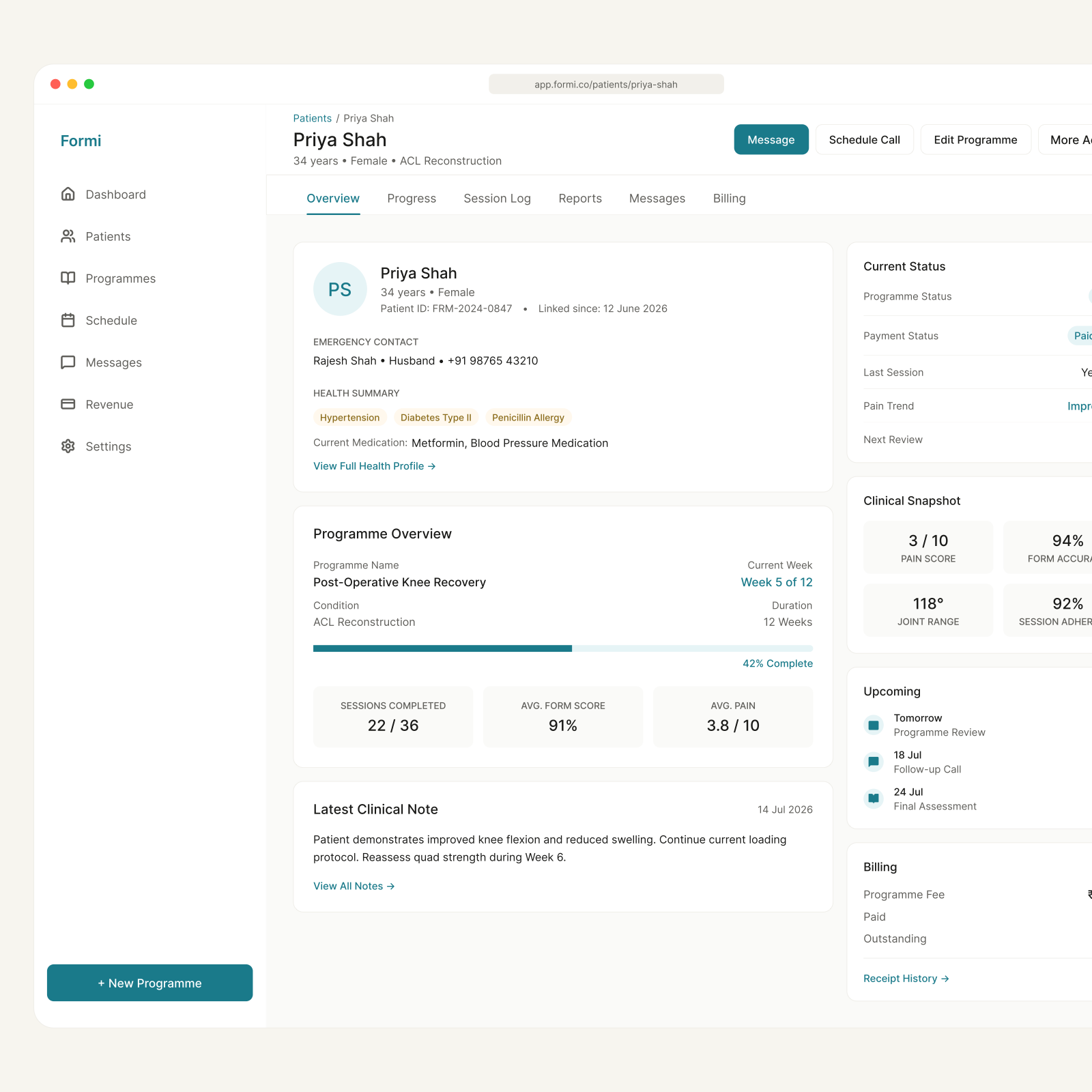Click the 'Pain Trend' status row label
The height and width of the screenshot is (1092, 1092).
(889, 406)
